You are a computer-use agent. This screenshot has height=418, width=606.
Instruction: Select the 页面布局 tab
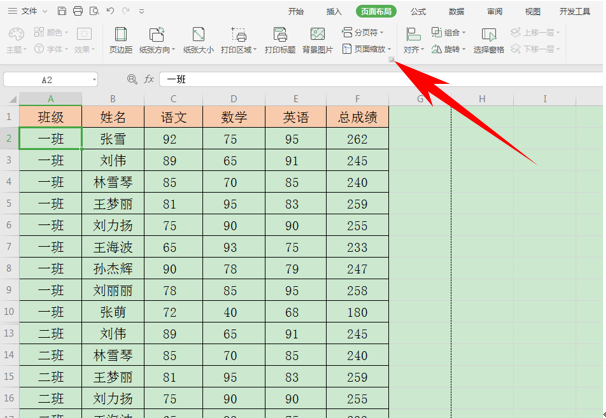[x=376, y=12]
